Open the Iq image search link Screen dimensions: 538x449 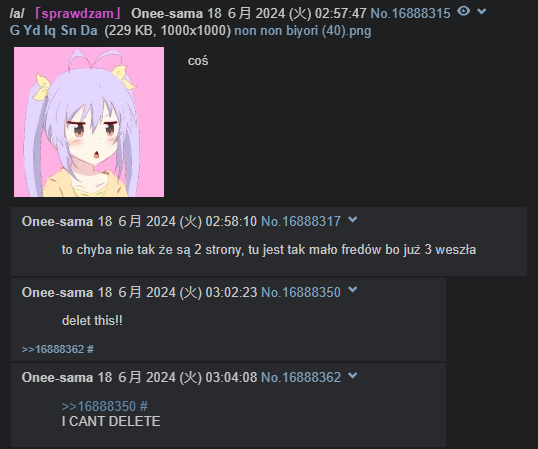pos(50,31)
